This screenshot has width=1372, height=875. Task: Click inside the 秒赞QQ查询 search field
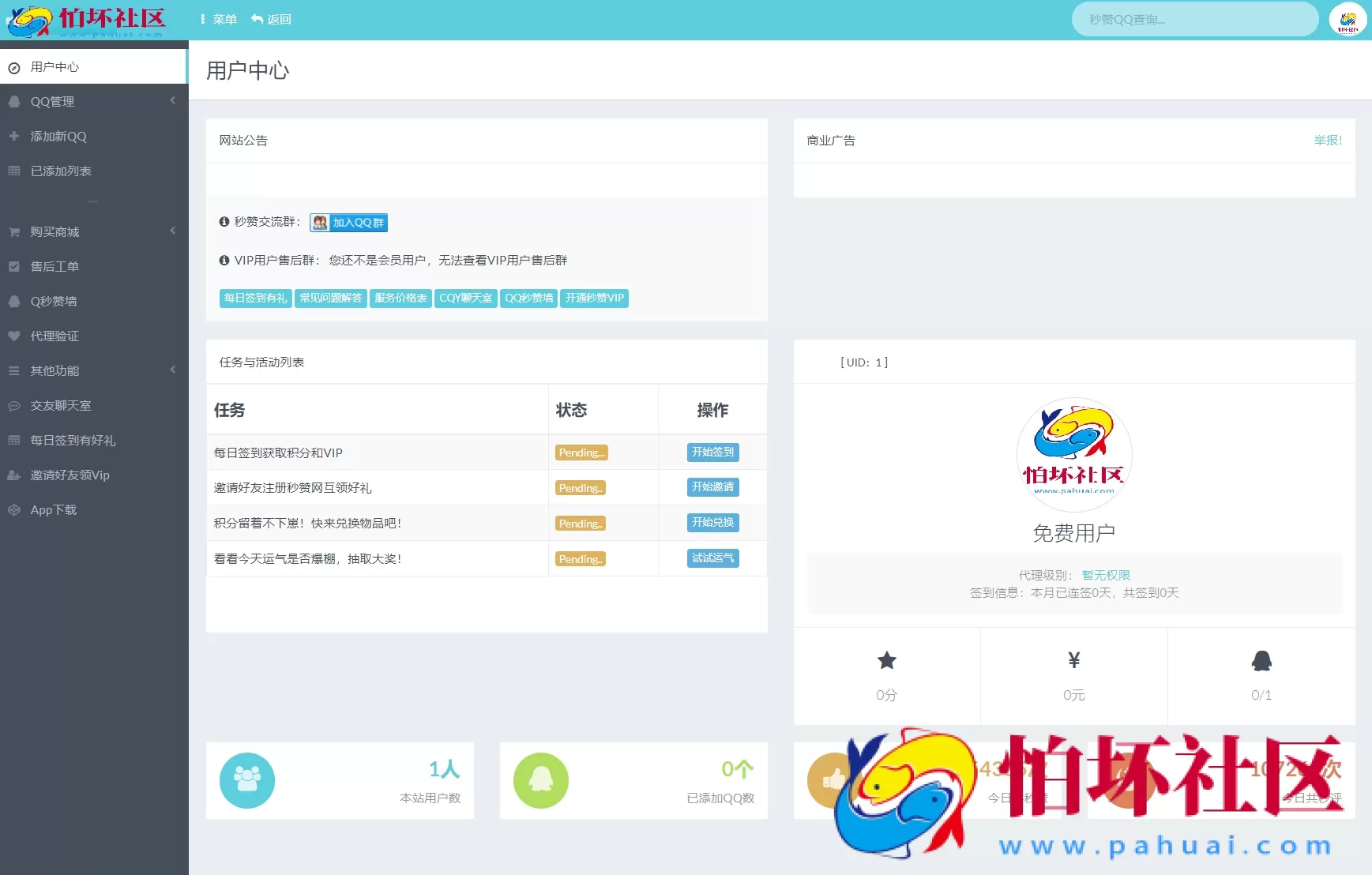tap(1194, 18)
